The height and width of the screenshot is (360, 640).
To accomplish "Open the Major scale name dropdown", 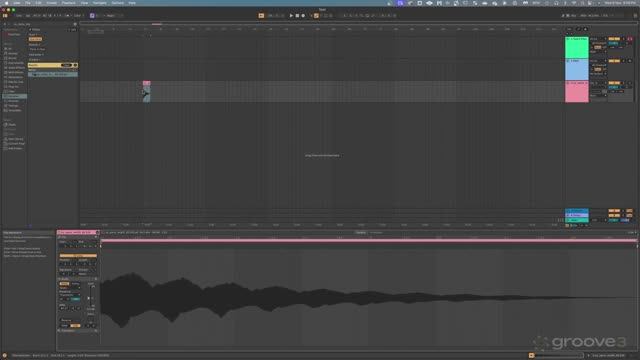I will tap(112, 16).
